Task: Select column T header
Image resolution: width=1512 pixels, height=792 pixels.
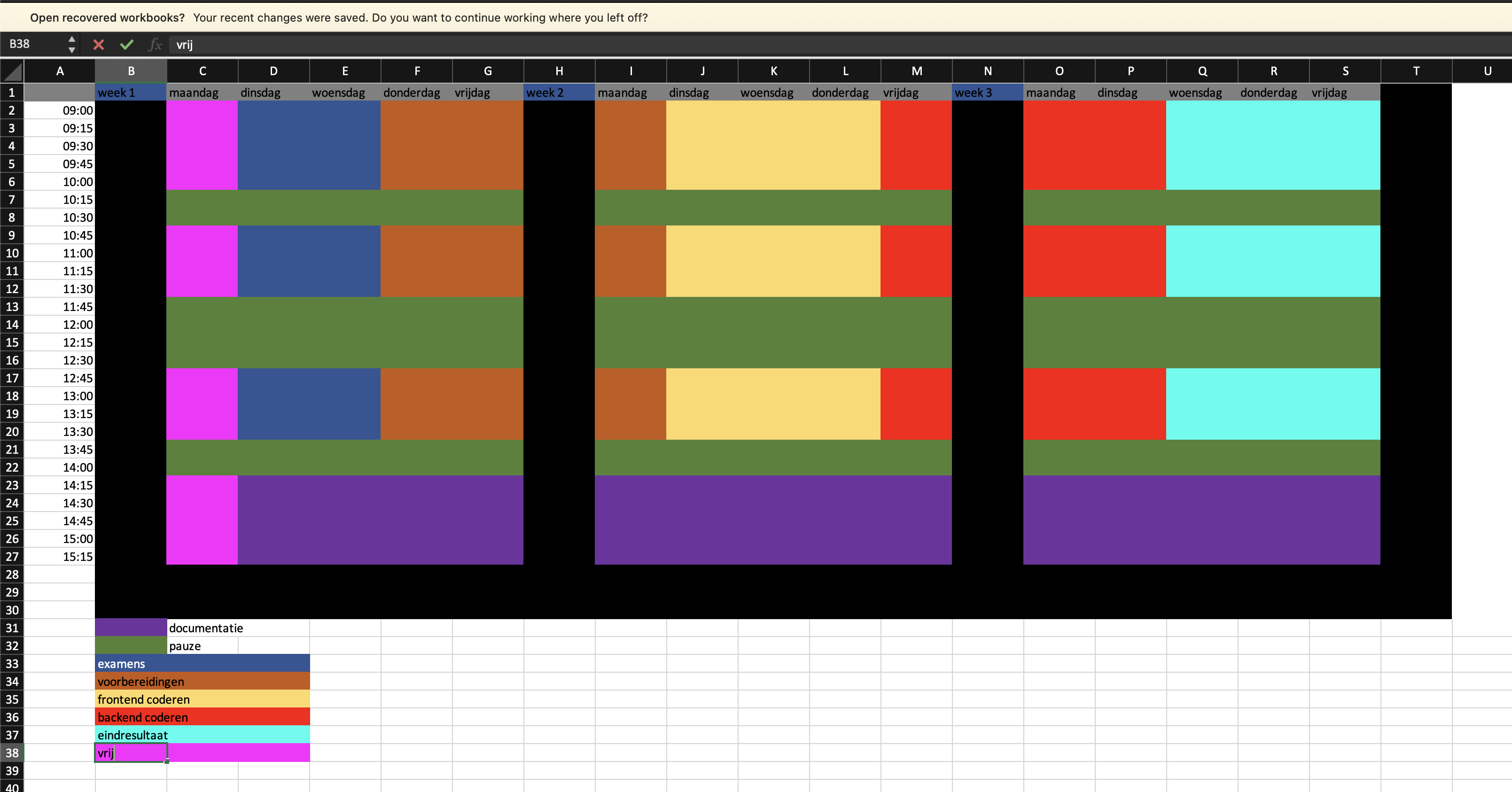Action: tap(1416, 71)
